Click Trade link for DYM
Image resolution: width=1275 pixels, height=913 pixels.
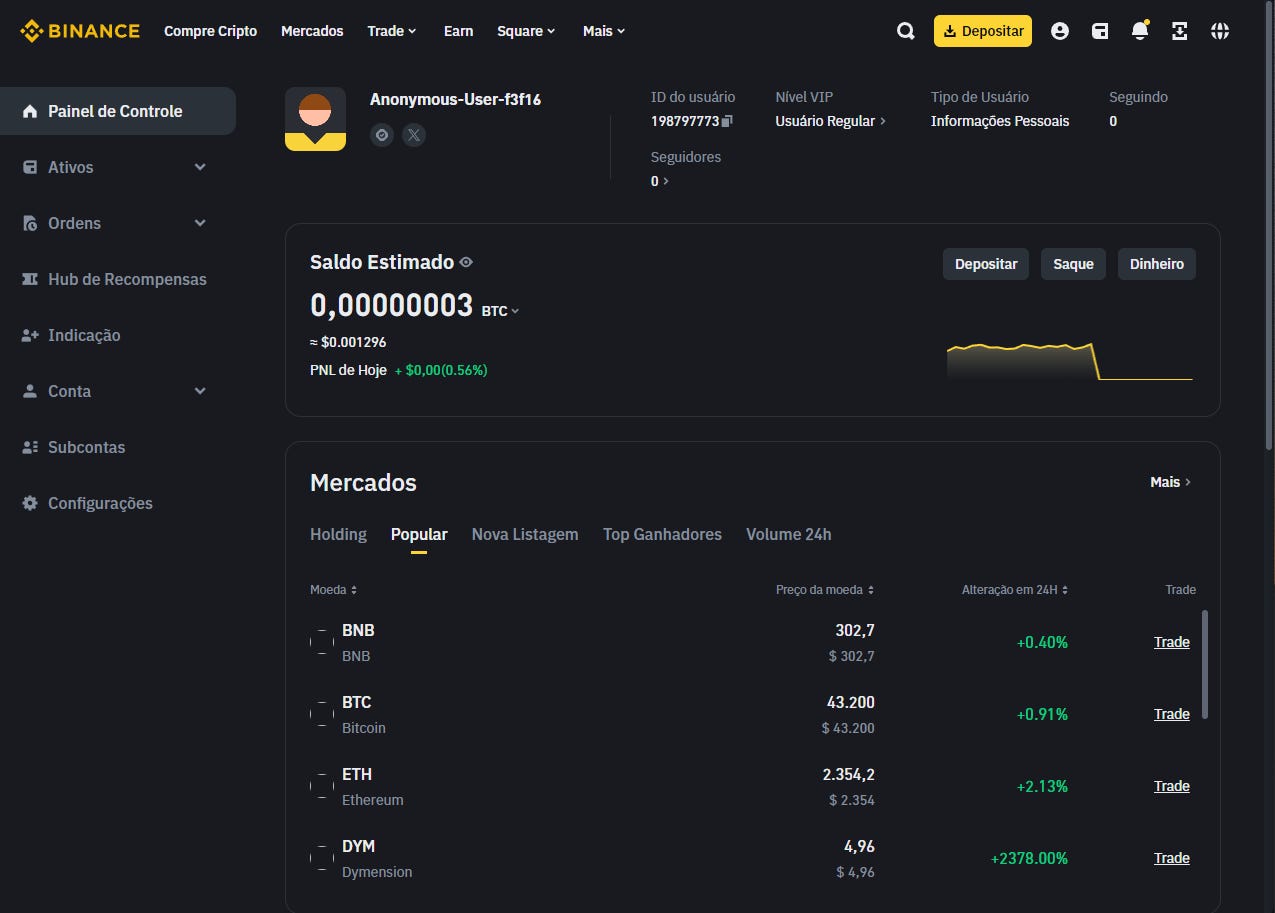point(1172,858)
